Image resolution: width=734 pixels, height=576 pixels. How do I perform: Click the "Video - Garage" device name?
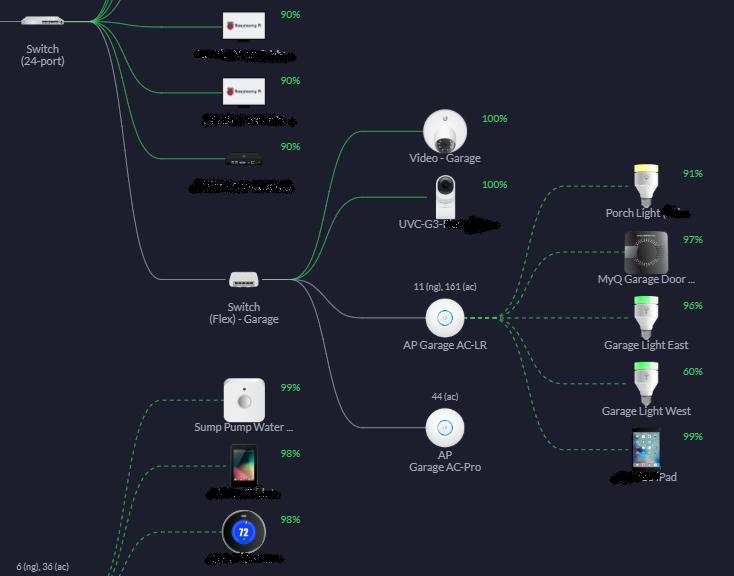pyautogui.click(x=445, y=158)
